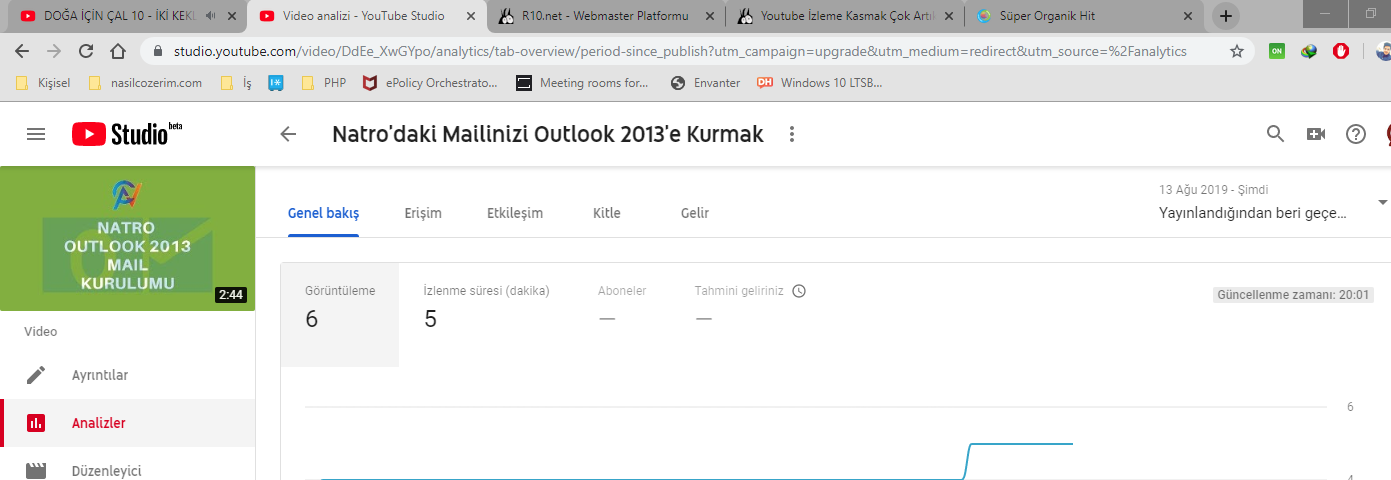Screen dimensions: 1391x480
Task: Click the browser forward arrow
Action: (x=55, y=51)
